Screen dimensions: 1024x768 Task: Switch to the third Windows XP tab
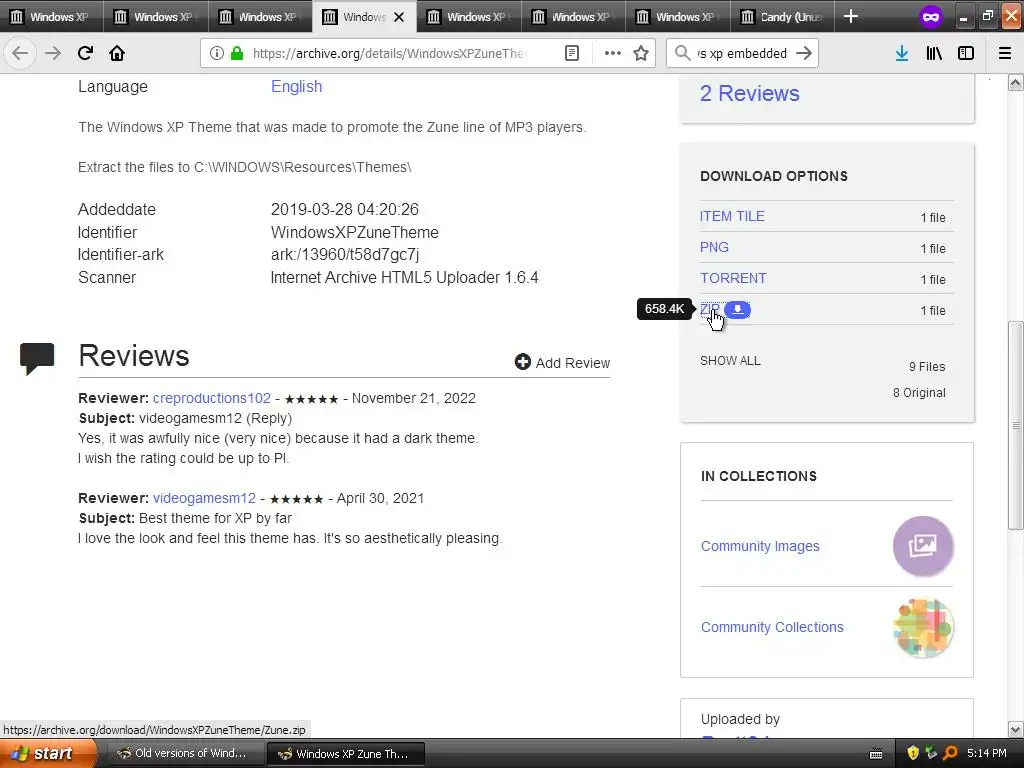tap(260, 17)
